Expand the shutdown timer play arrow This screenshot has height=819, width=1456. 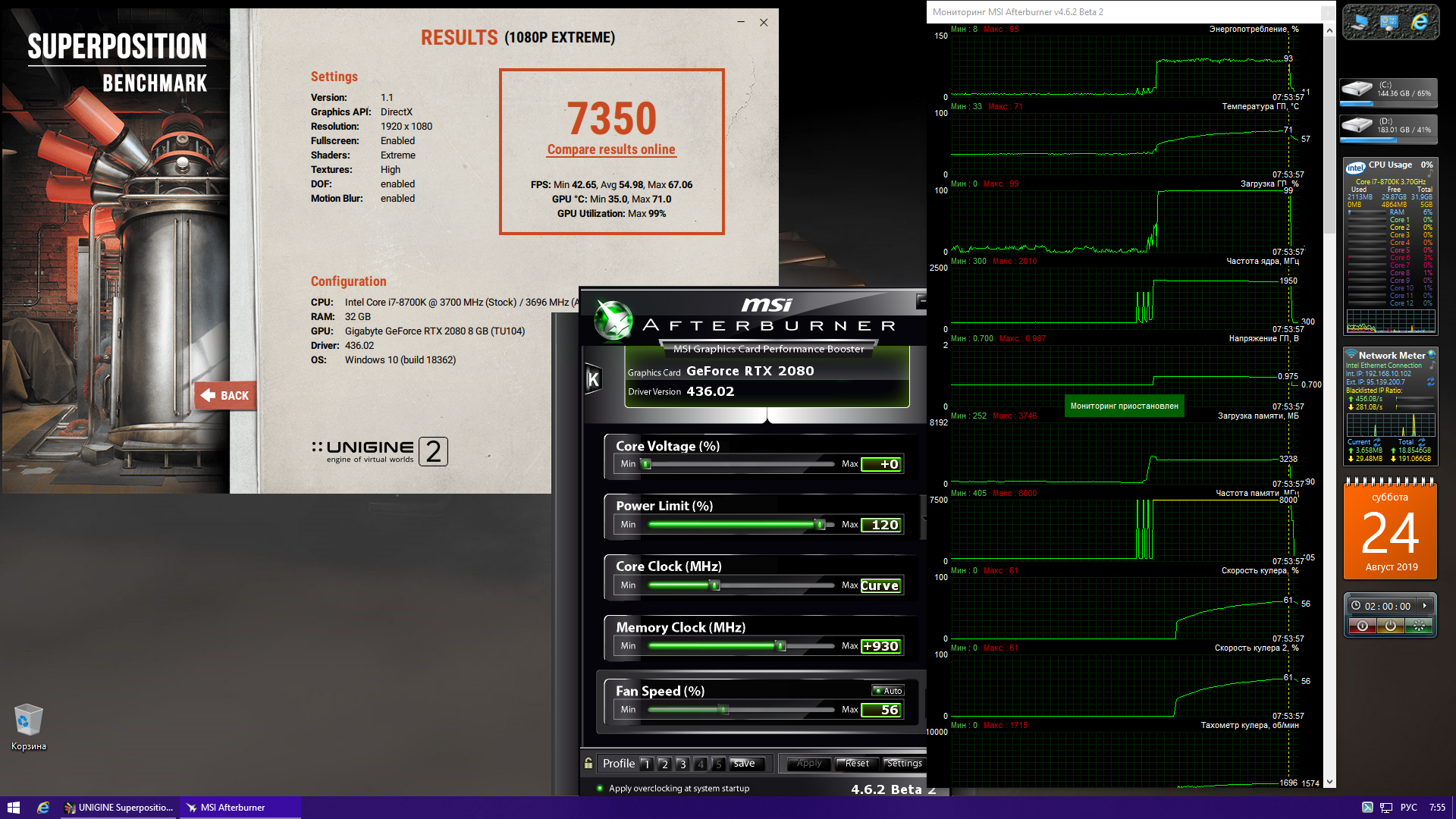coord(1425,606)
